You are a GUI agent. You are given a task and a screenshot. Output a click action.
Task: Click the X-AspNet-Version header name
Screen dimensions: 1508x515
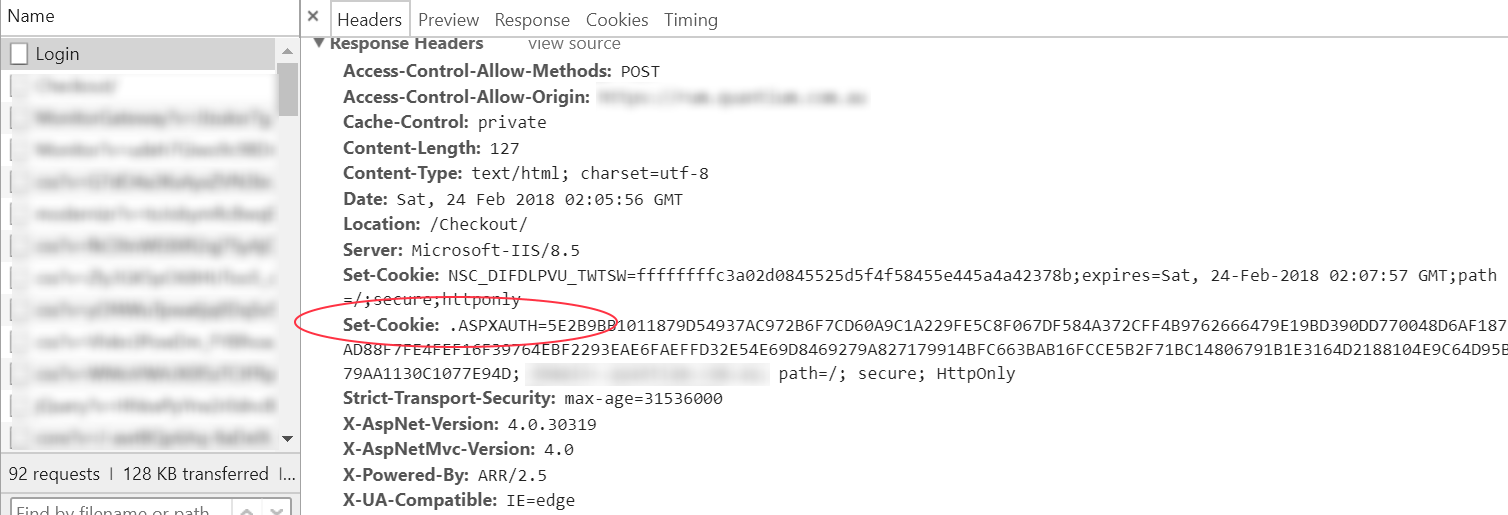[420, 424]
